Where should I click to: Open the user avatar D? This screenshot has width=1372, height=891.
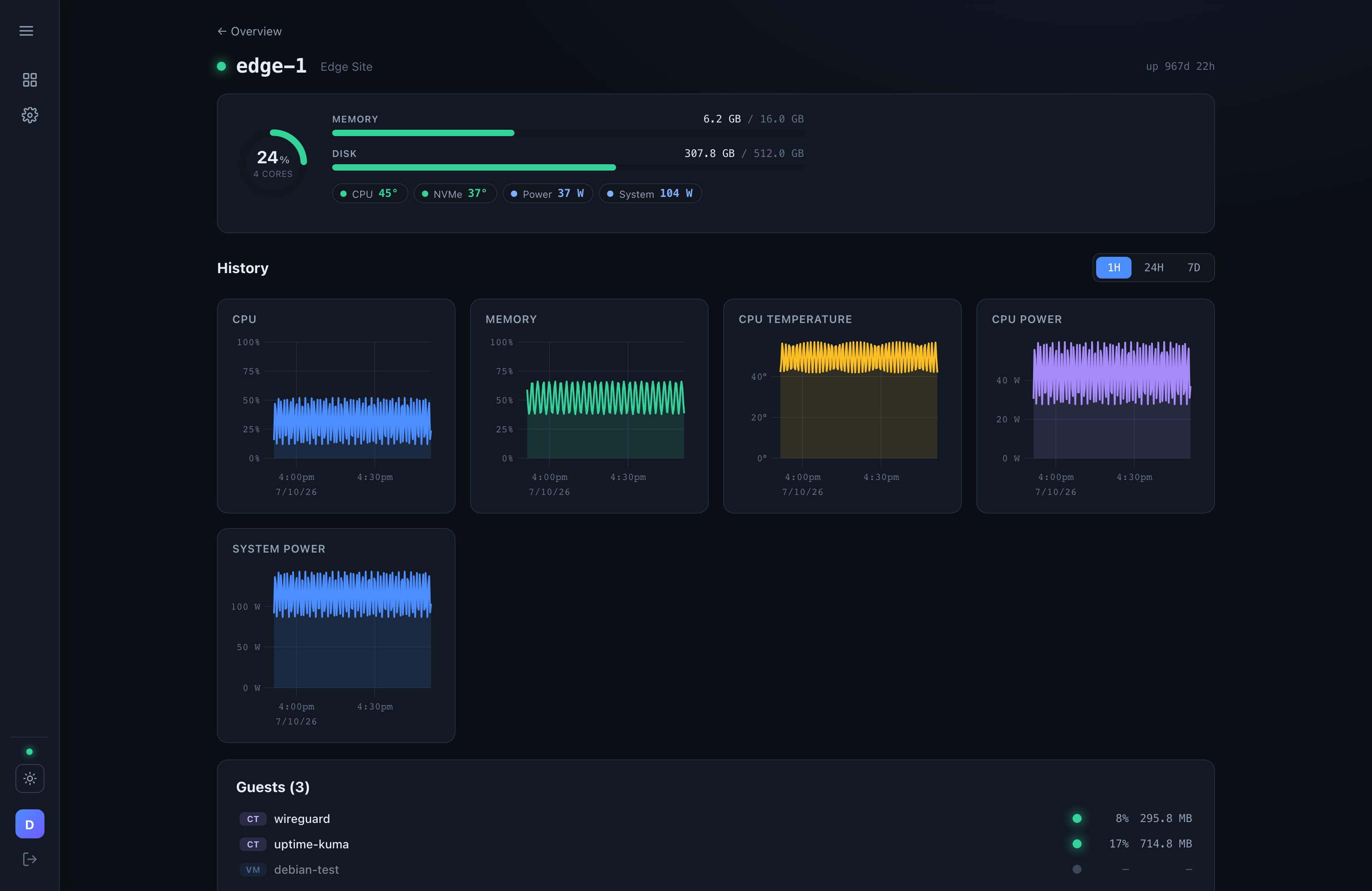coord(29,824)
